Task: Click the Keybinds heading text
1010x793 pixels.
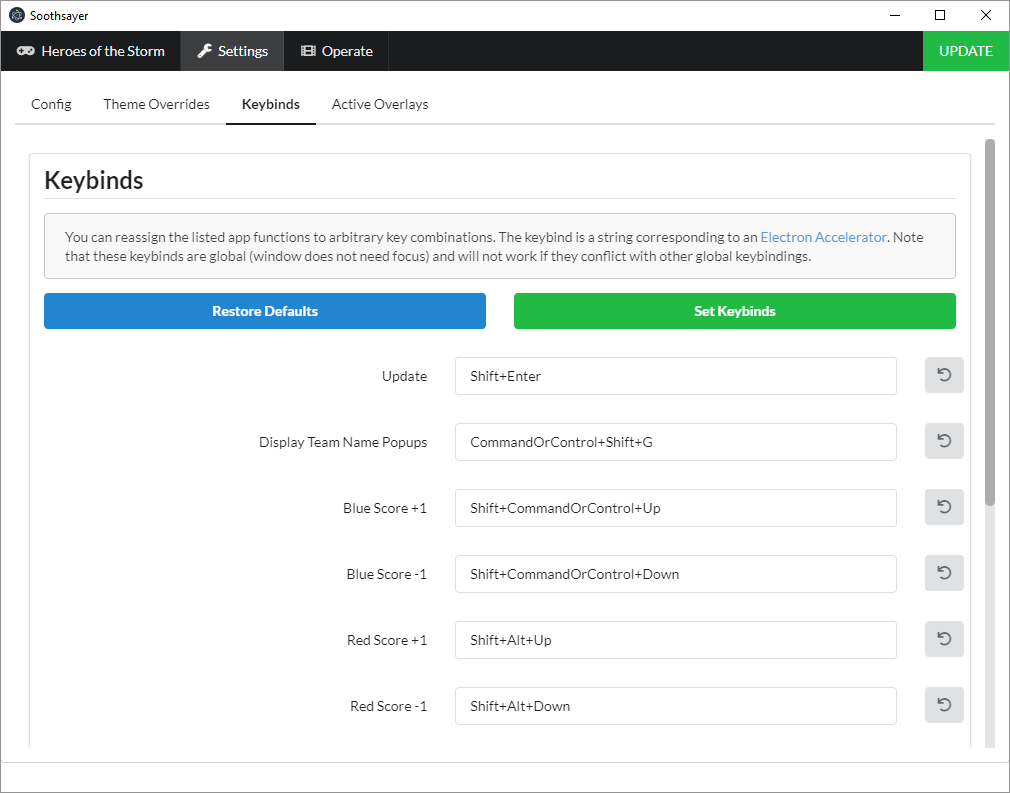Action: tap(94, 180)
